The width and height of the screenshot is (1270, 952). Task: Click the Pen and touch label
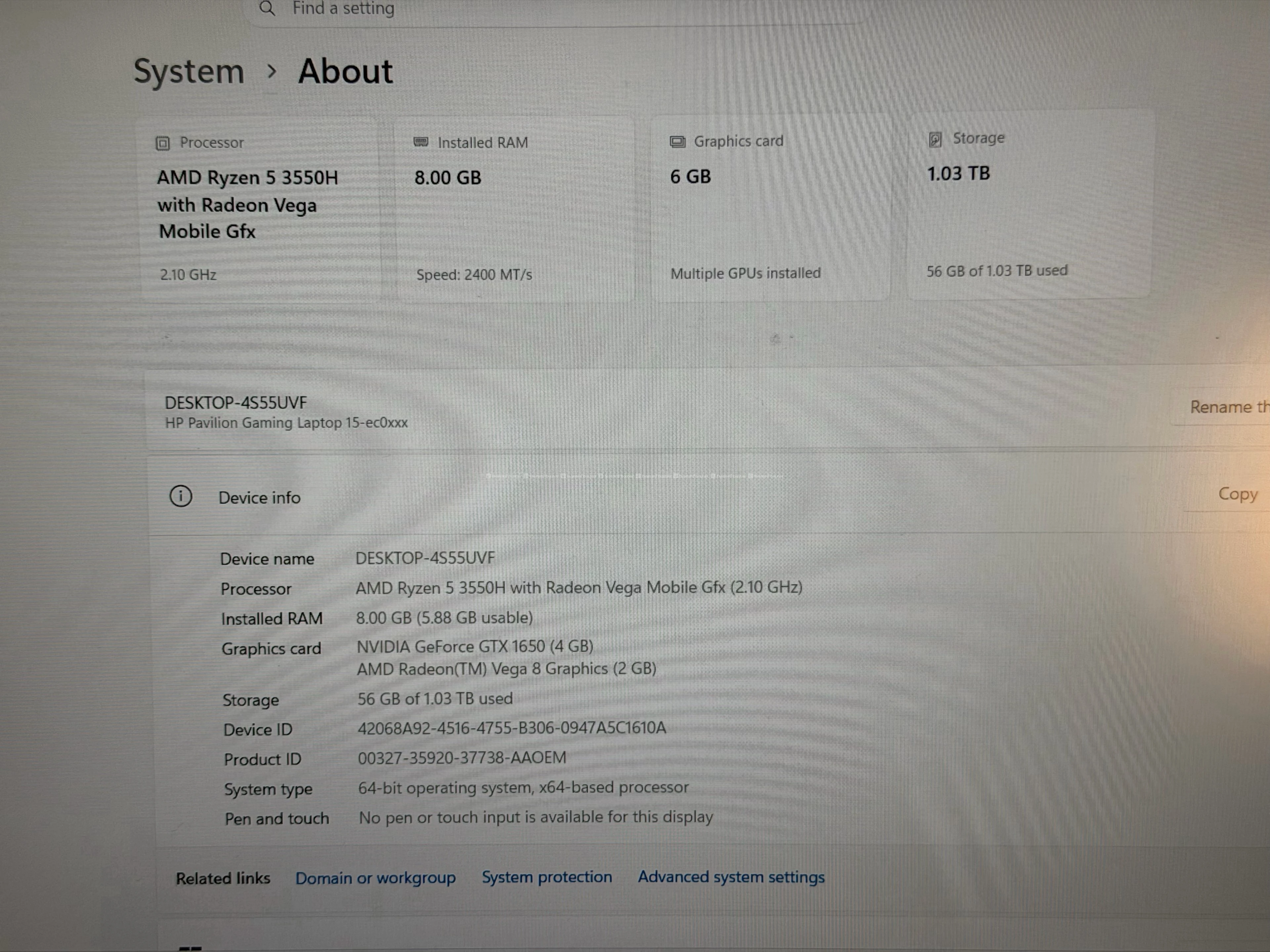pos(277,819)
